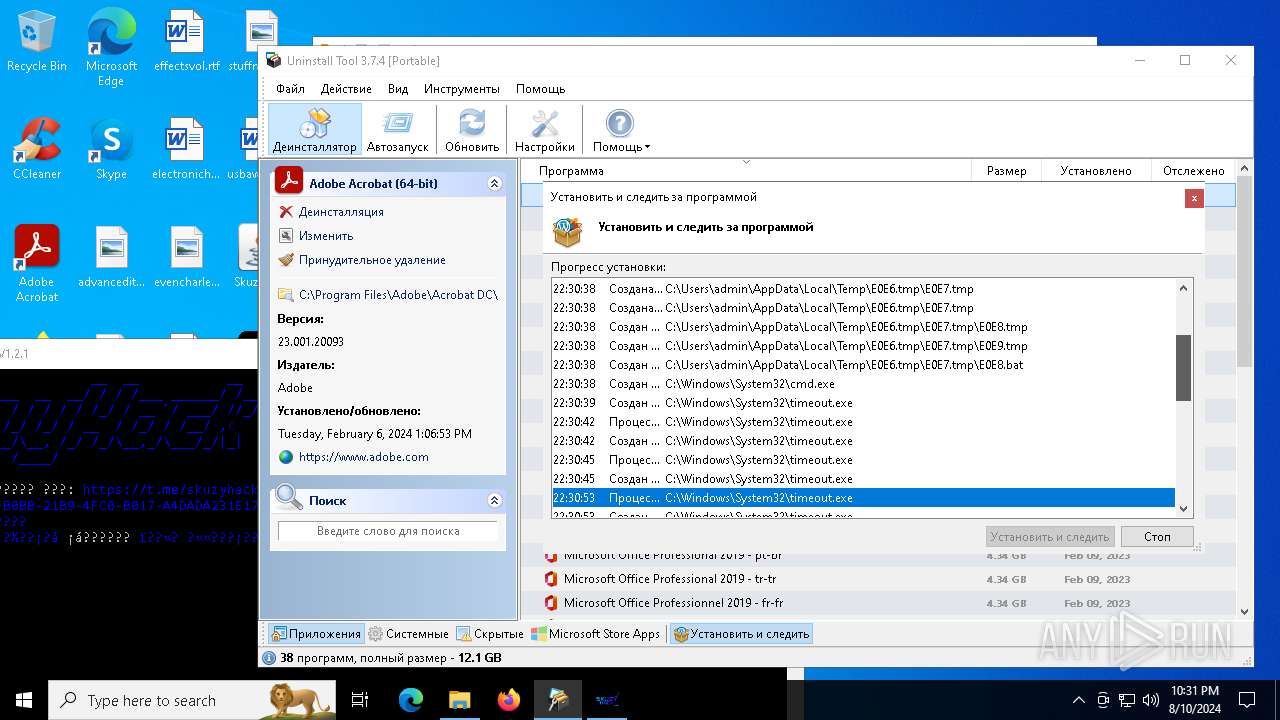Open the Recycle Bin desktop icon
This screenshot has width=1280, height=720.
(x=36, y=42)
